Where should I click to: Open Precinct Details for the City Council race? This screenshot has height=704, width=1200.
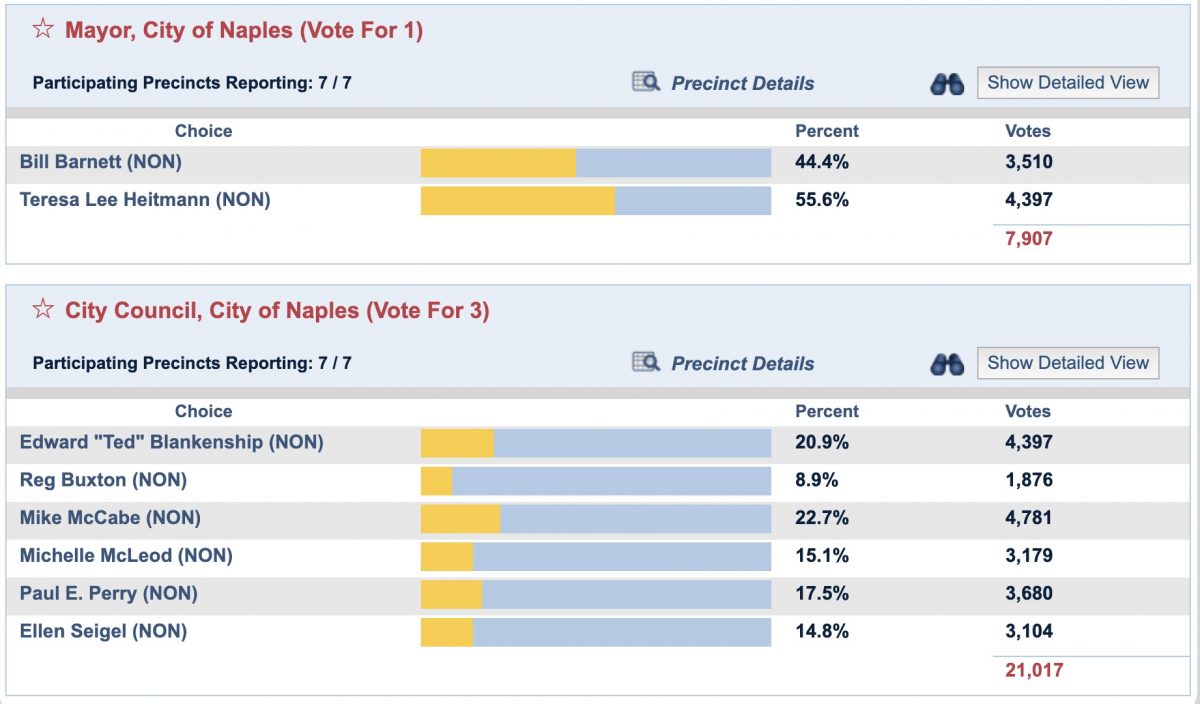pyautogui.click(x=741, y=363)
